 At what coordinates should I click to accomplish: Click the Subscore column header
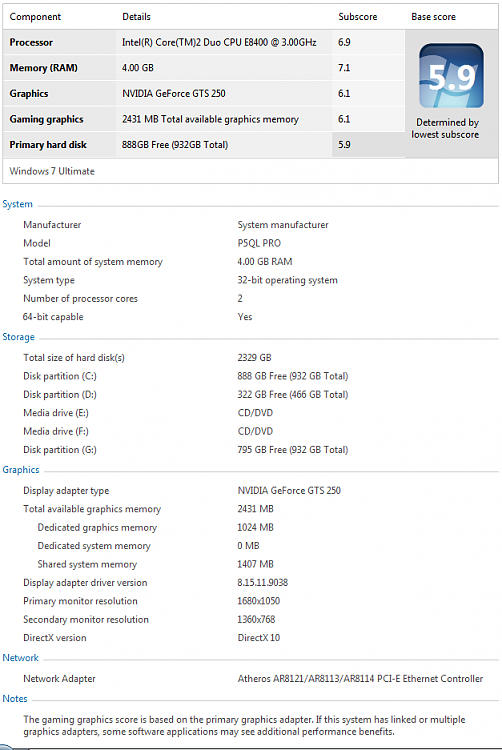point(358,17)
